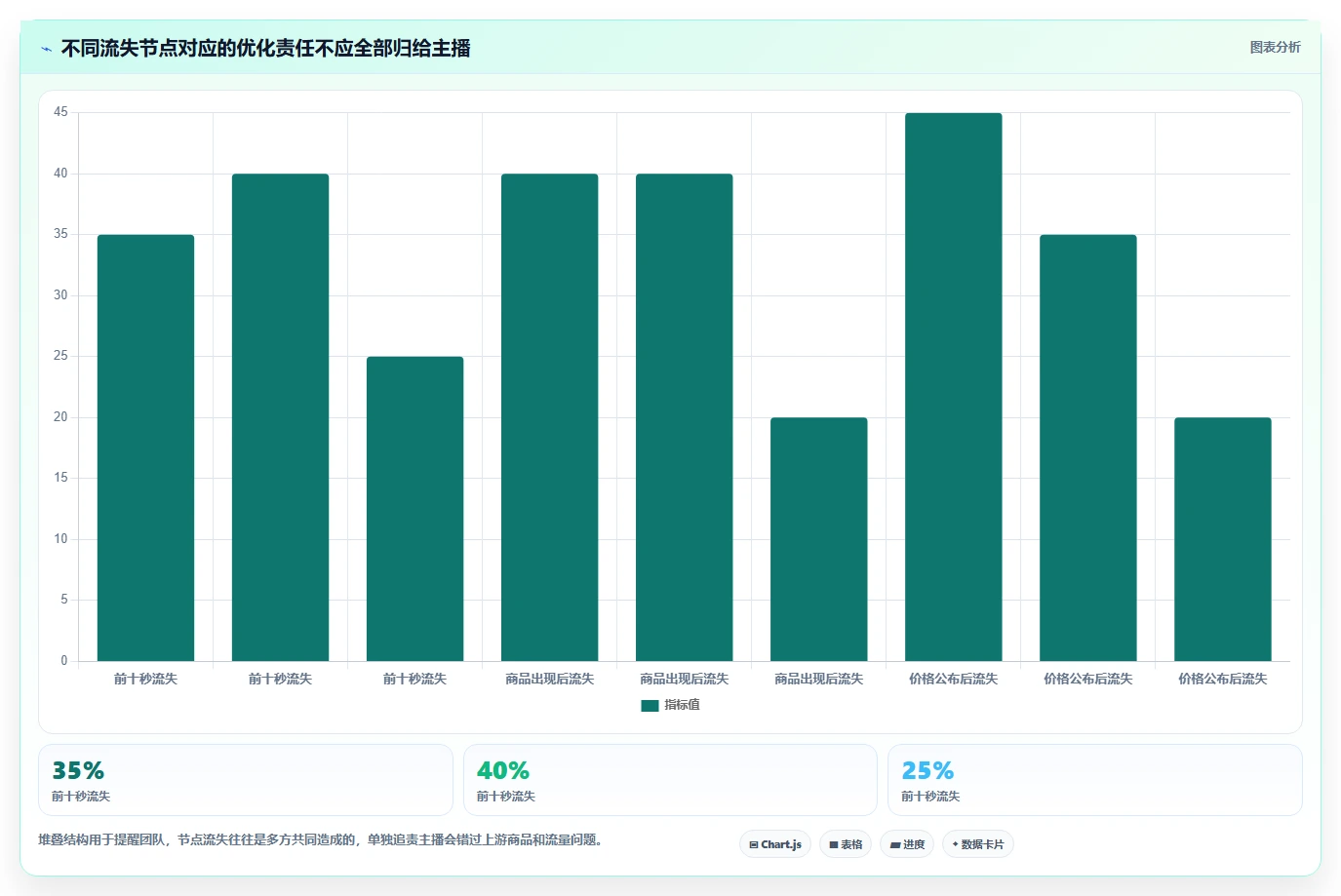Click the y-axis tick label 30
1341x896 pixels.
(60, 295)
